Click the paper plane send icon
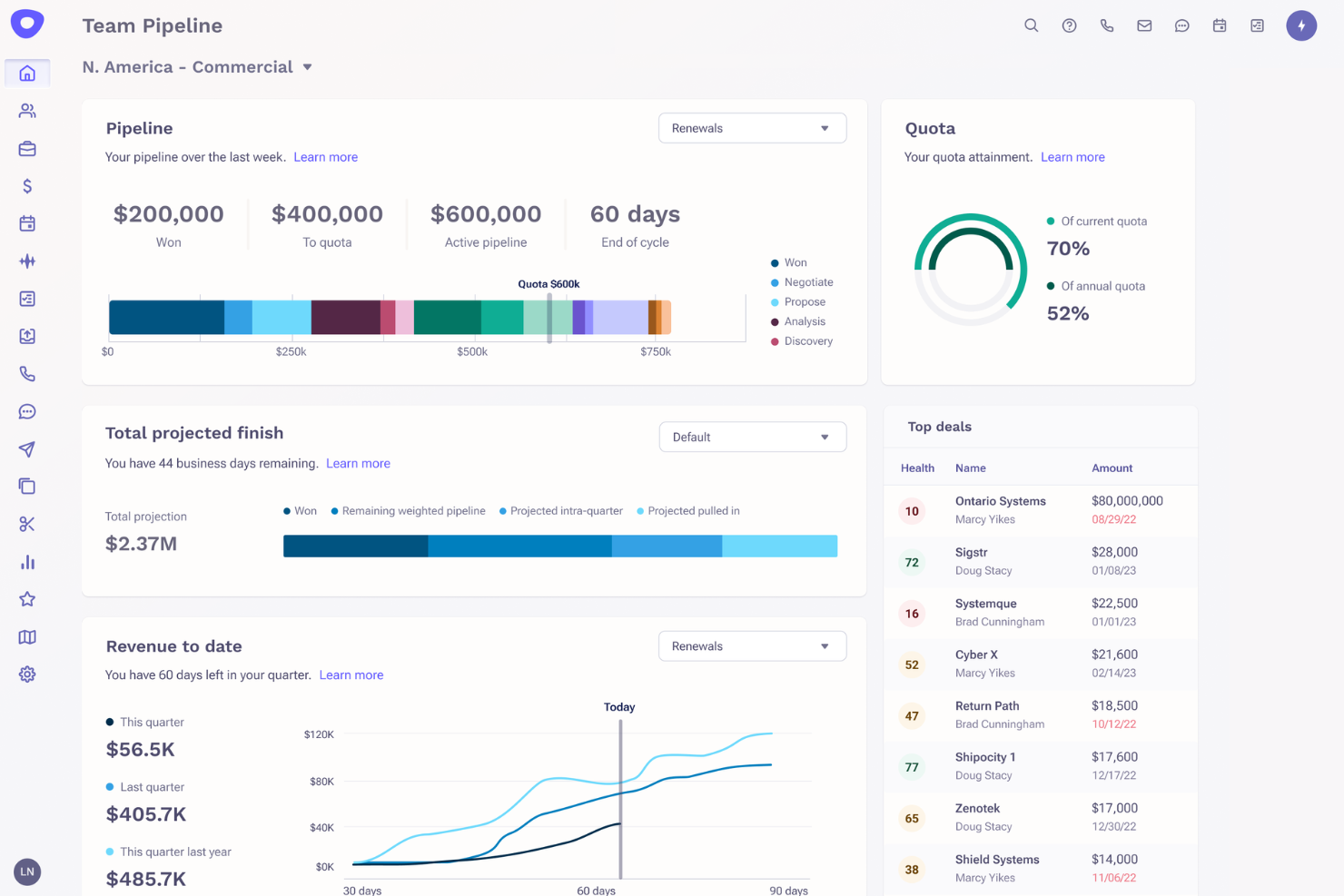 coord(27,449)
